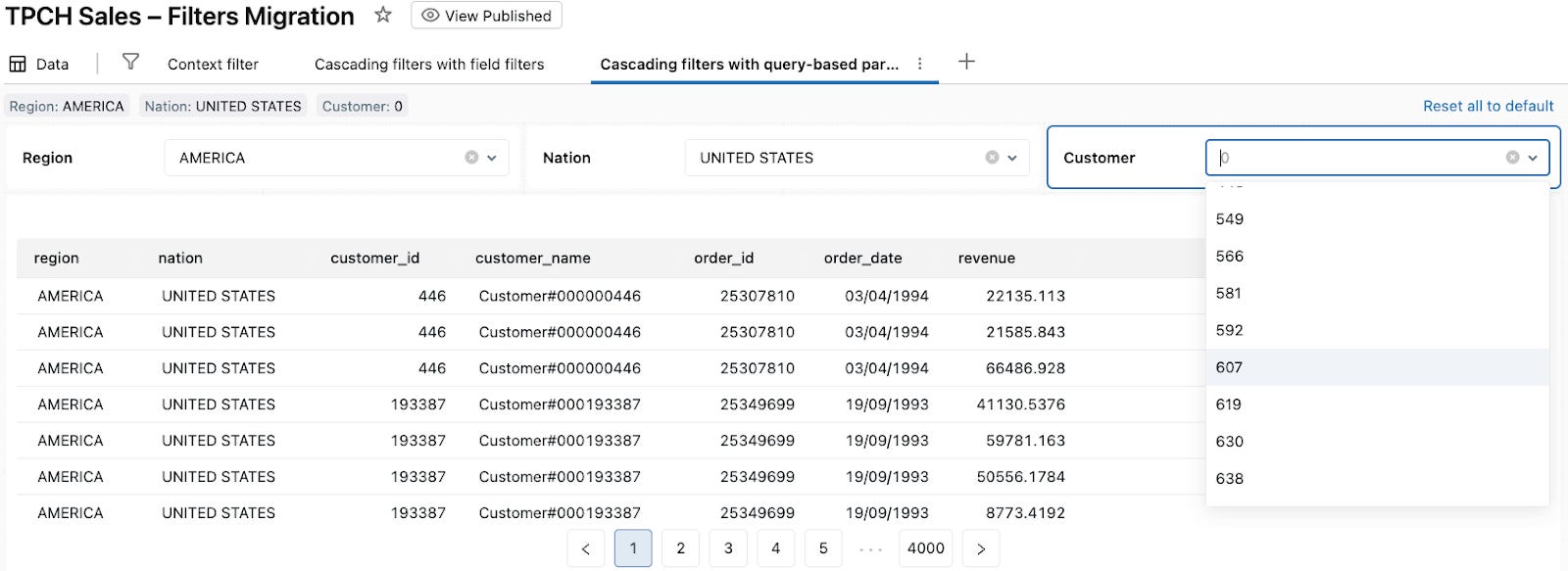The height and width of the screenshot is (571, 1568).
Task: Click the customer_id column header
Action: pos(374,259)
